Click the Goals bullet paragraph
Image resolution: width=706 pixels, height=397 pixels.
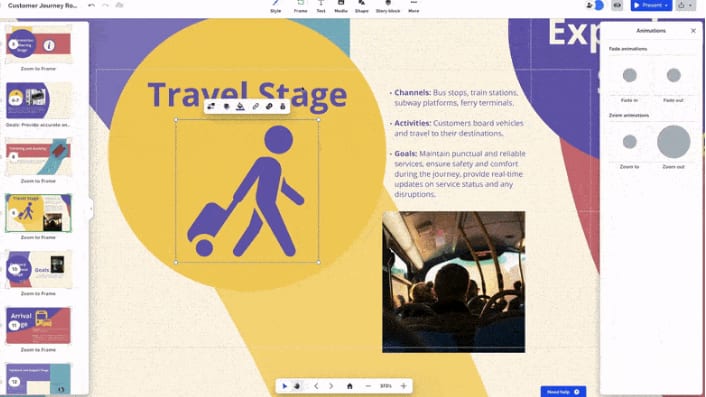click(459, 174)
